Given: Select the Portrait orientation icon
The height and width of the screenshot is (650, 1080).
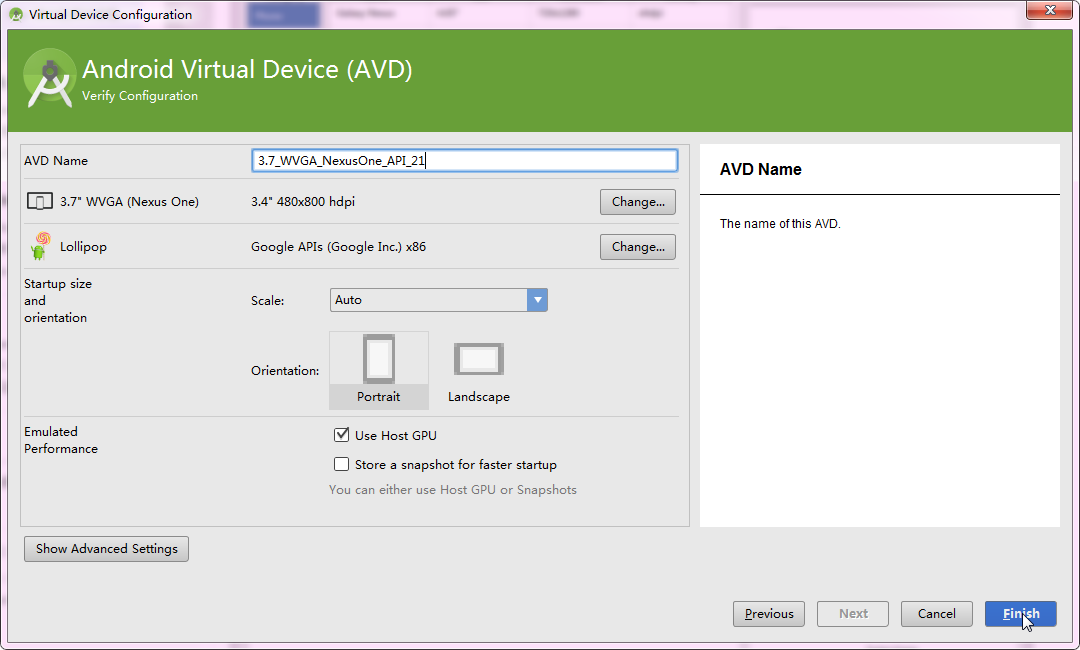Looking at the screenshot, I should pos(379,360).
